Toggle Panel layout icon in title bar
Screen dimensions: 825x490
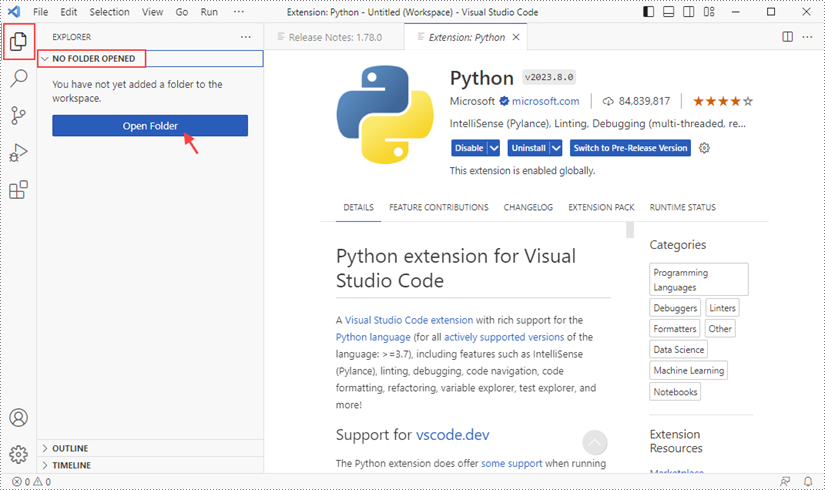[x=668, y=12]
